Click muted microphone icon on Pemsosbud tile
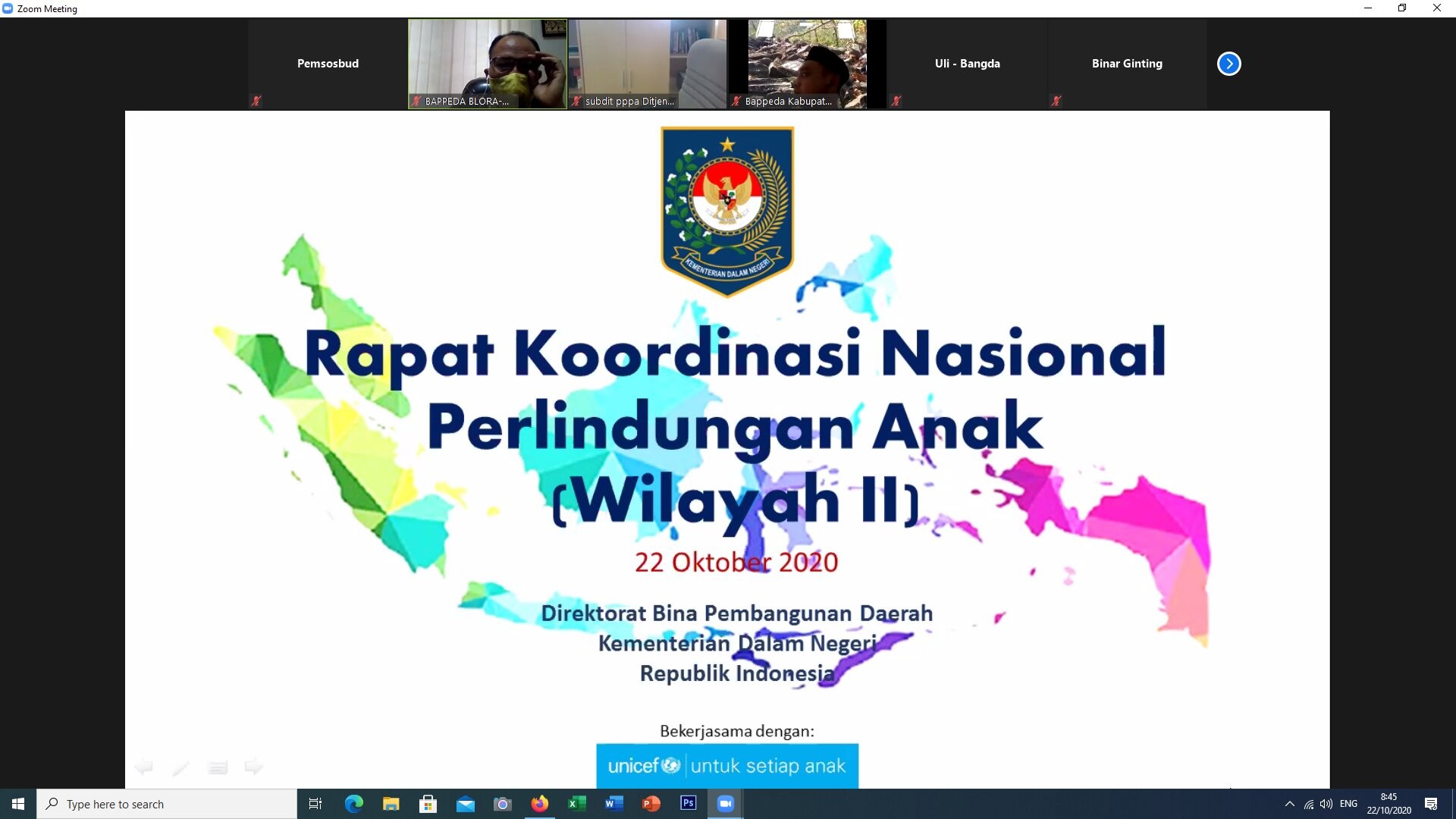 click(256, 101)
